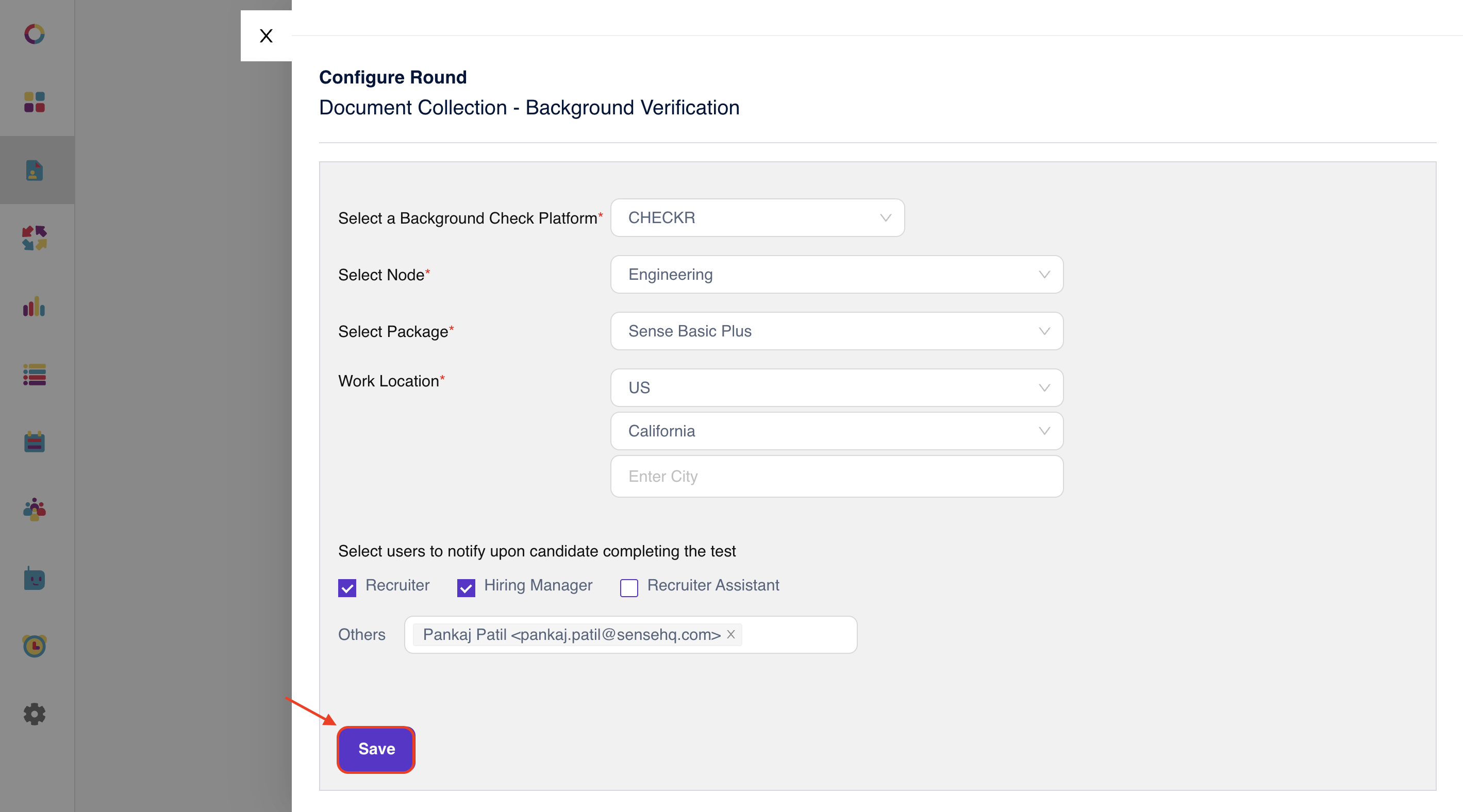Check the Recruiter Assistant checkbox
The image size is (1463, 812).
pos(629,588)
